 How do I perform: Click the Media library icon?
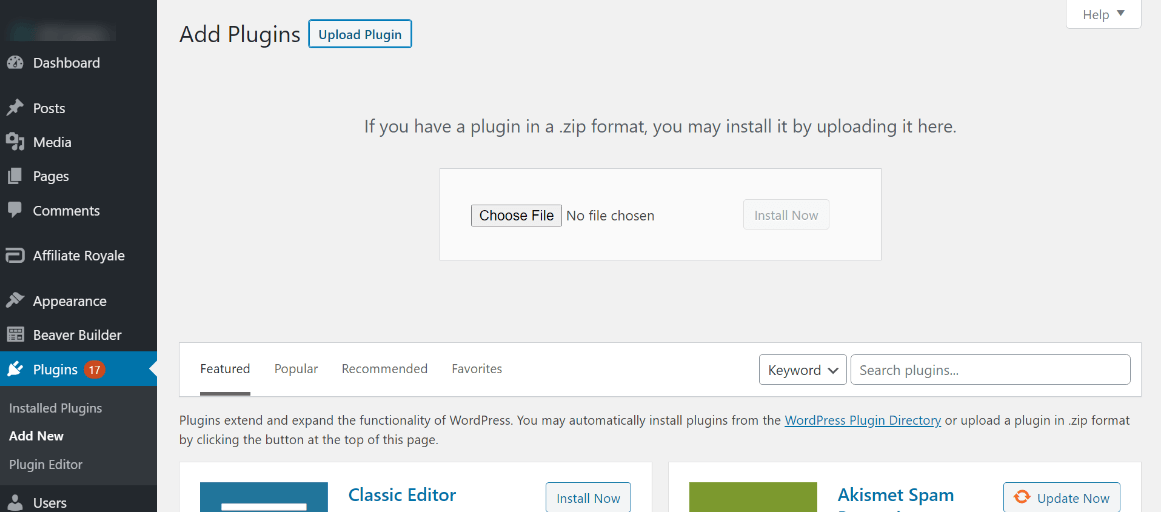click(15, 142)
